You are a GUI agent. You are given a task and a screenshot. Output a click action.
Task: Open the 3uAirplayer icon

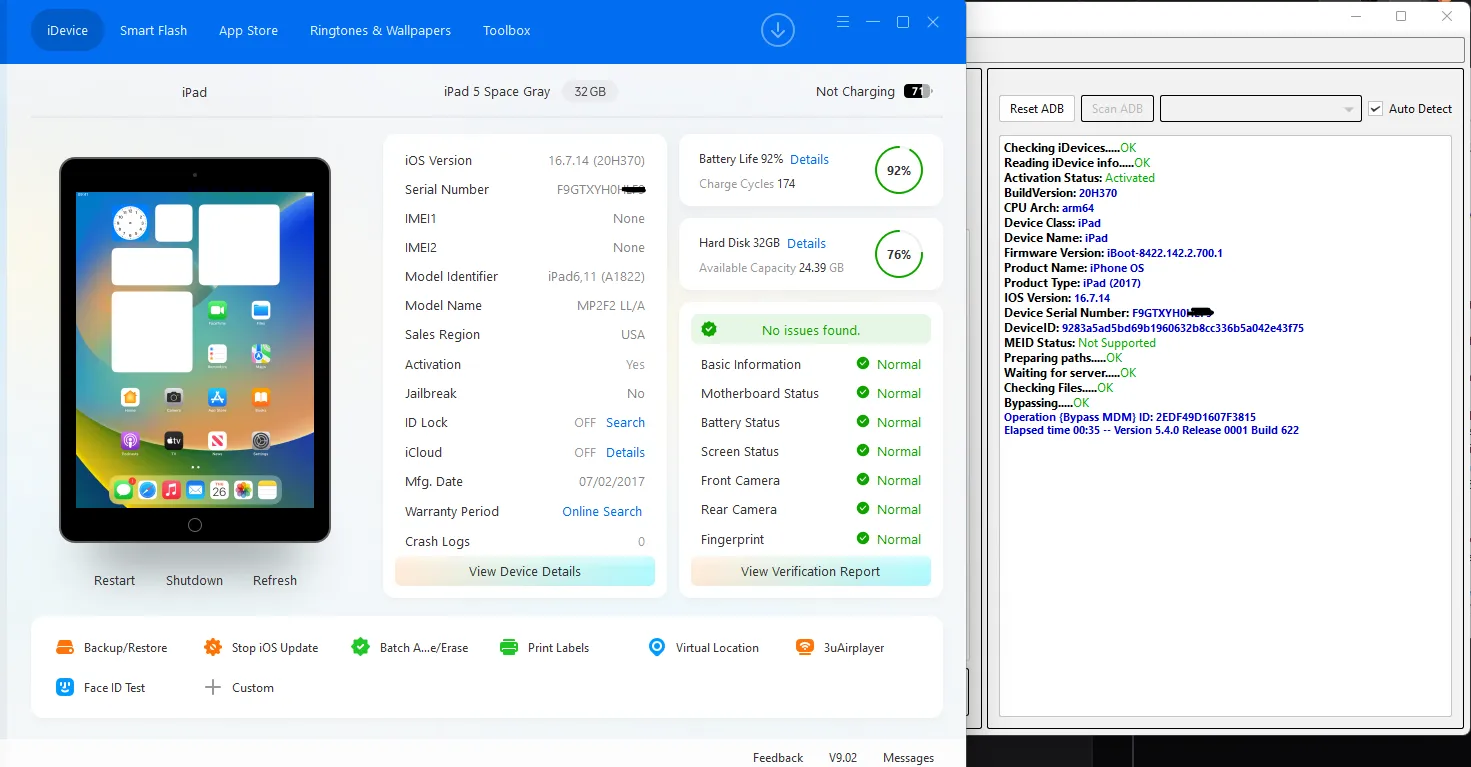coord(805,647)
